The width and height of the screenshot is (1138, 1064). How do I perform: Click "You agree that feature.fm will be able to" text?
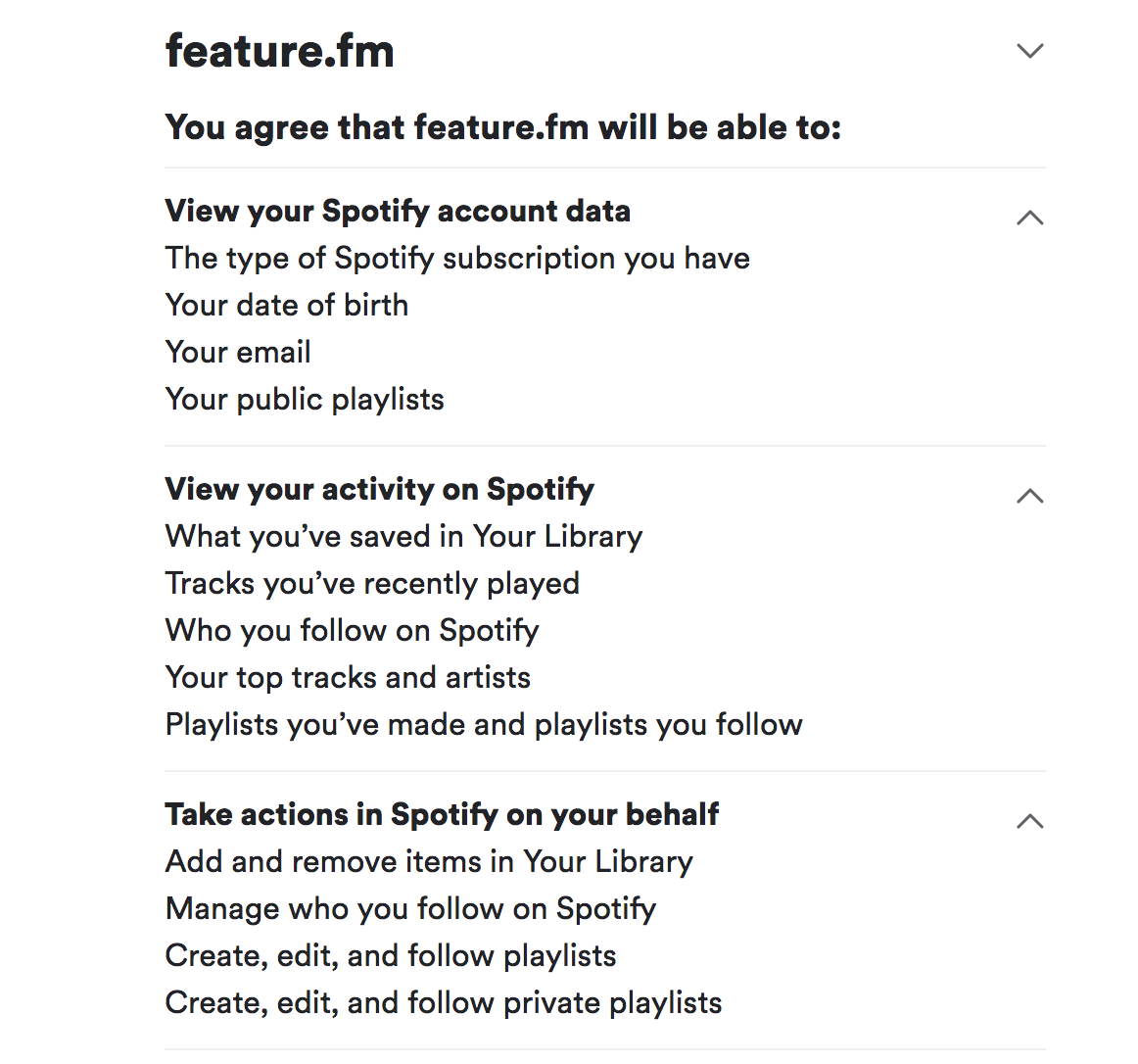503,127
